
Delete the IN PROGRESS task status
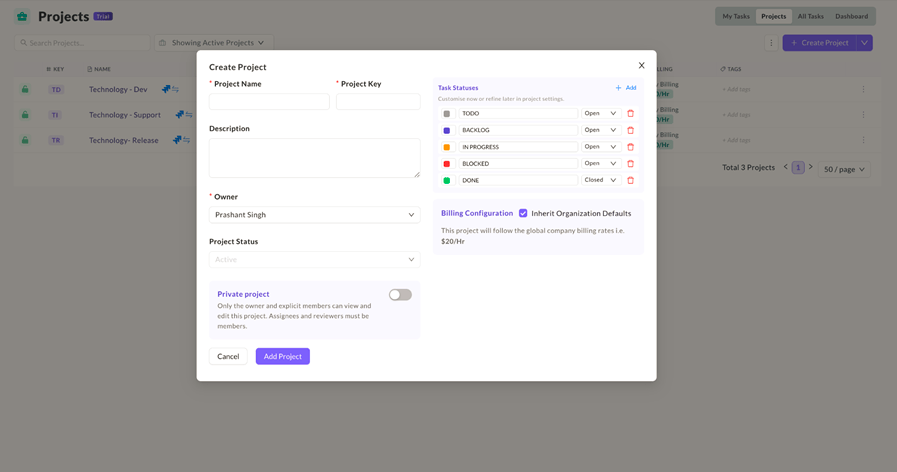(x=630, y=147)
